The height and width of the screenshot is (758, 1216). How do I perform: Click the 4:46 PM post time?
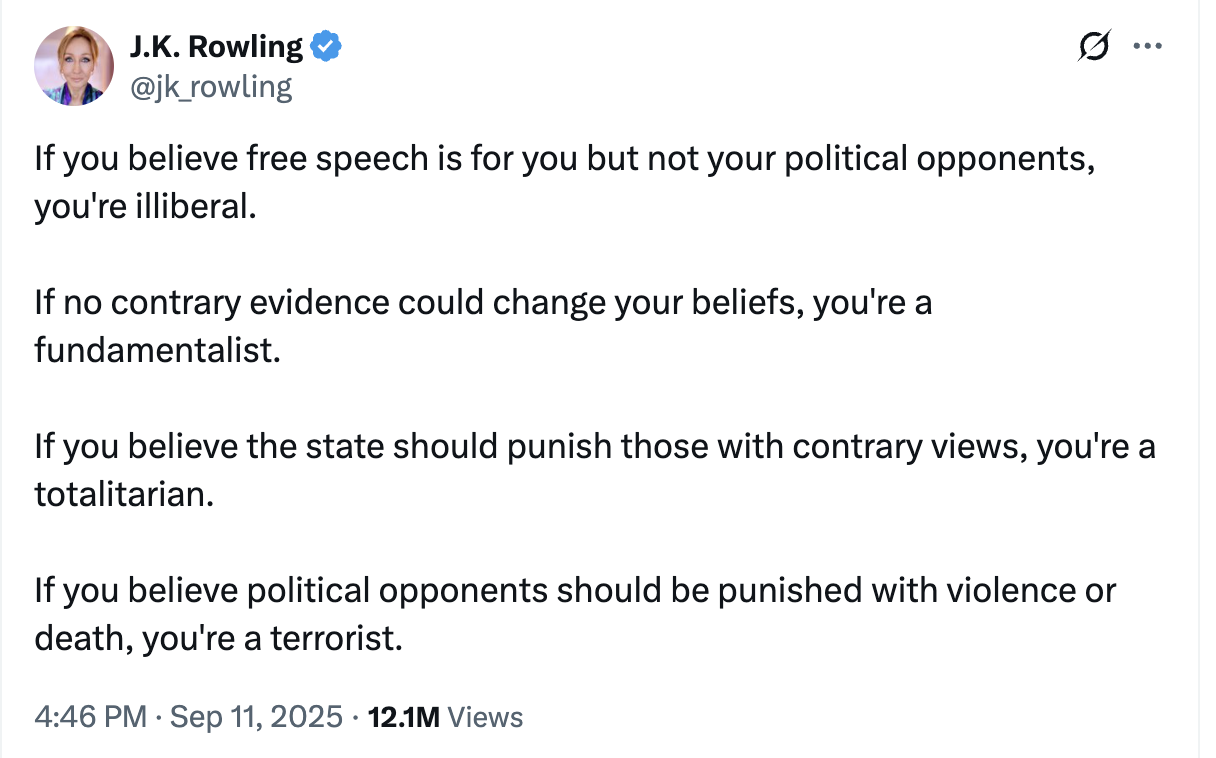[x=89, y=716]
